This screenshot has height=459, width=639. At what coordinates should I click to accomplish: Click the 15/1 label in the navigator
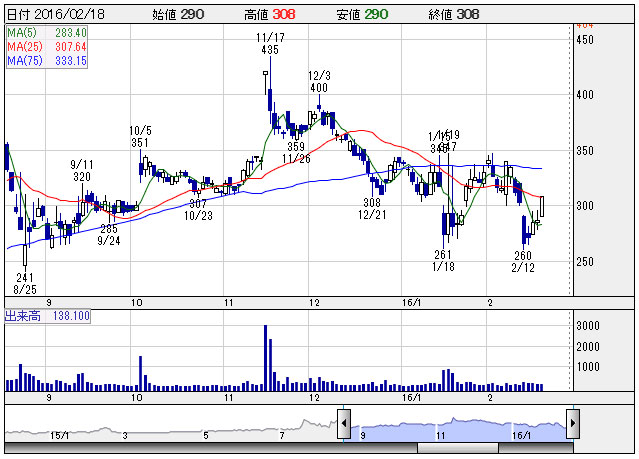pos(59,436)
